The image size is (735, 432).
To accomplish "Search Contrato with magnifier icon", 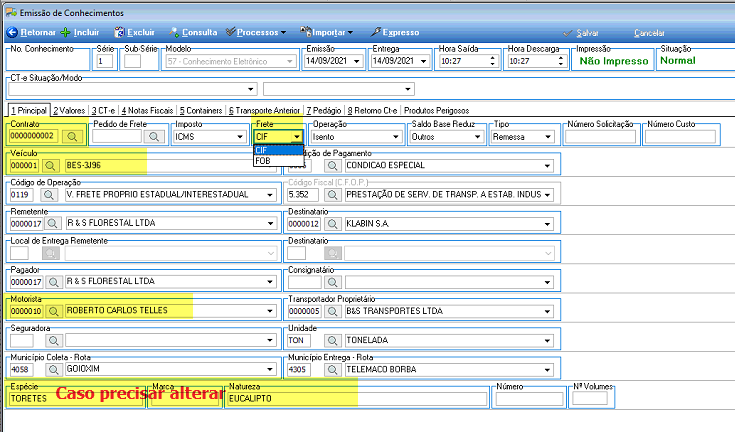I will [72, 136].
